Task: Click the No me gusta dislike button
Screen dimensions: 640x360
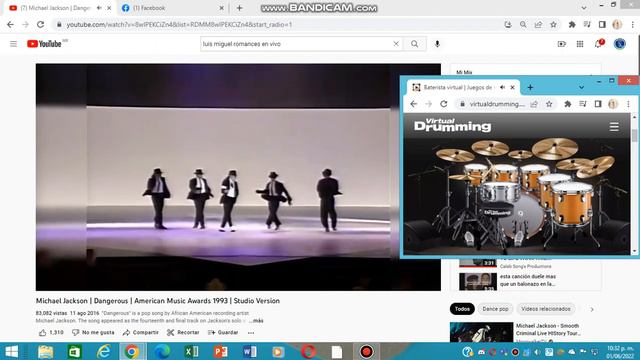Action: [x=93, y=333]
